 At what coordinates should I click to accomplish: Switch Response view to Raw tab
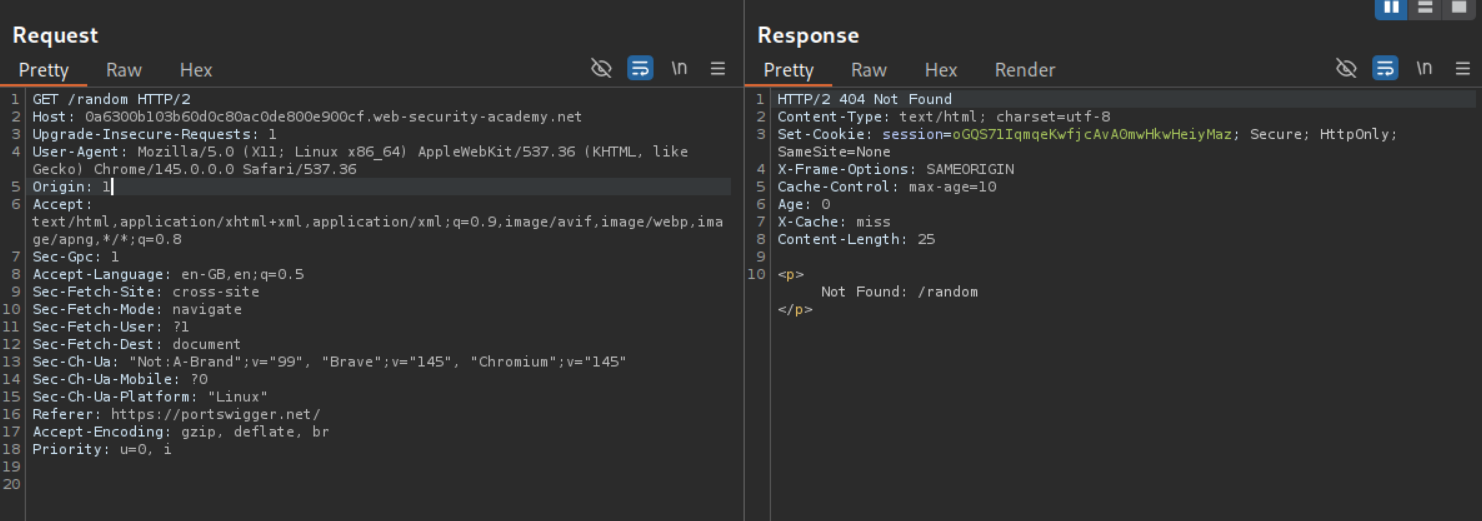click(x=869, y=70)
